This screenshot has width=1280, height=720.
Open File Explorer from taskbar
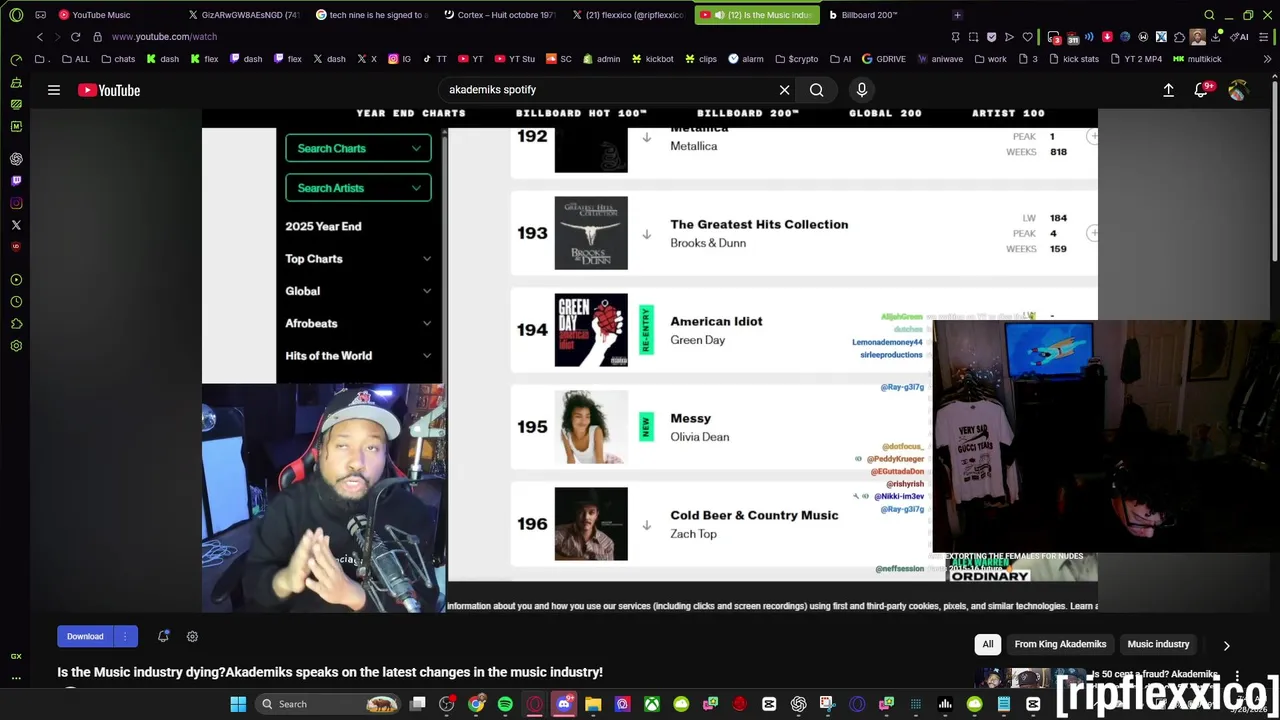click(593, 704)
